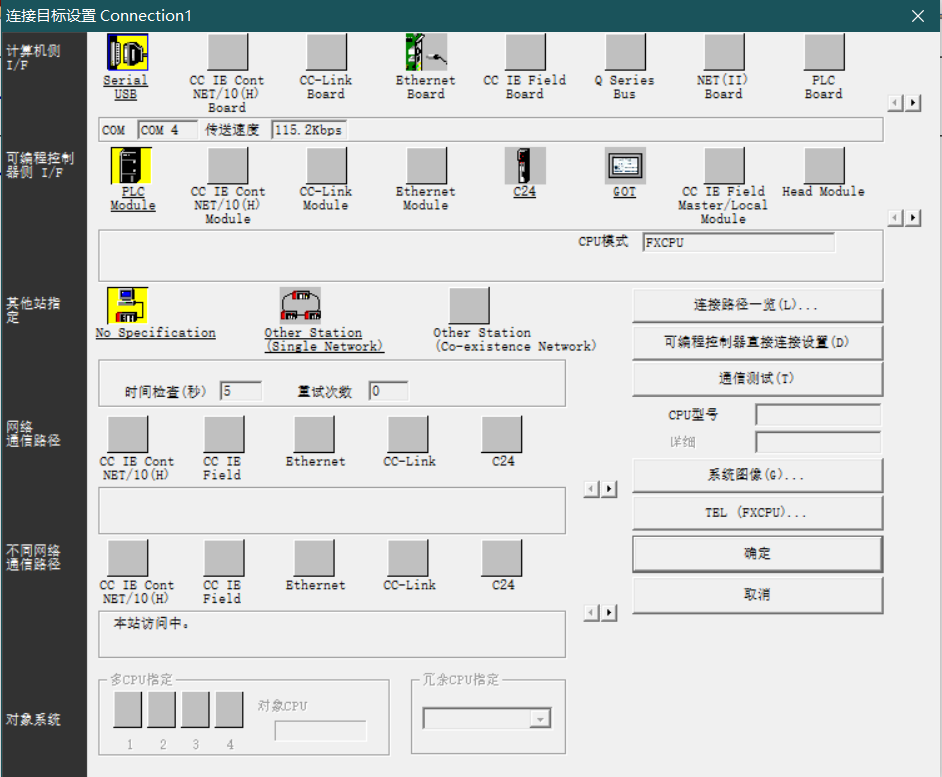Confirm settings with the 确定 button

[x=757, y=553]
